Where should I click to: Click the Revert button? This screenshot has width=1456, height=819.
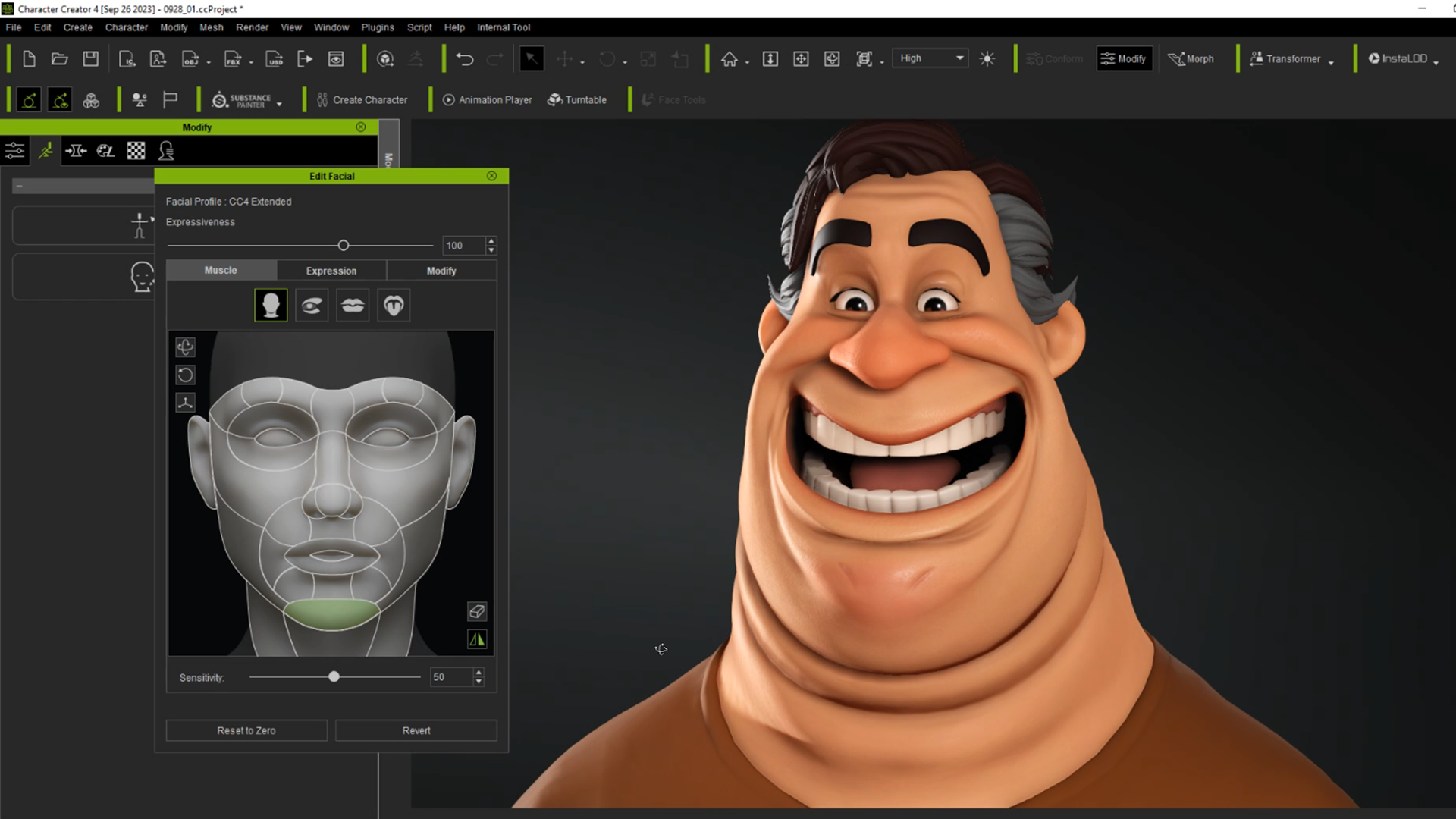(416, 730)
